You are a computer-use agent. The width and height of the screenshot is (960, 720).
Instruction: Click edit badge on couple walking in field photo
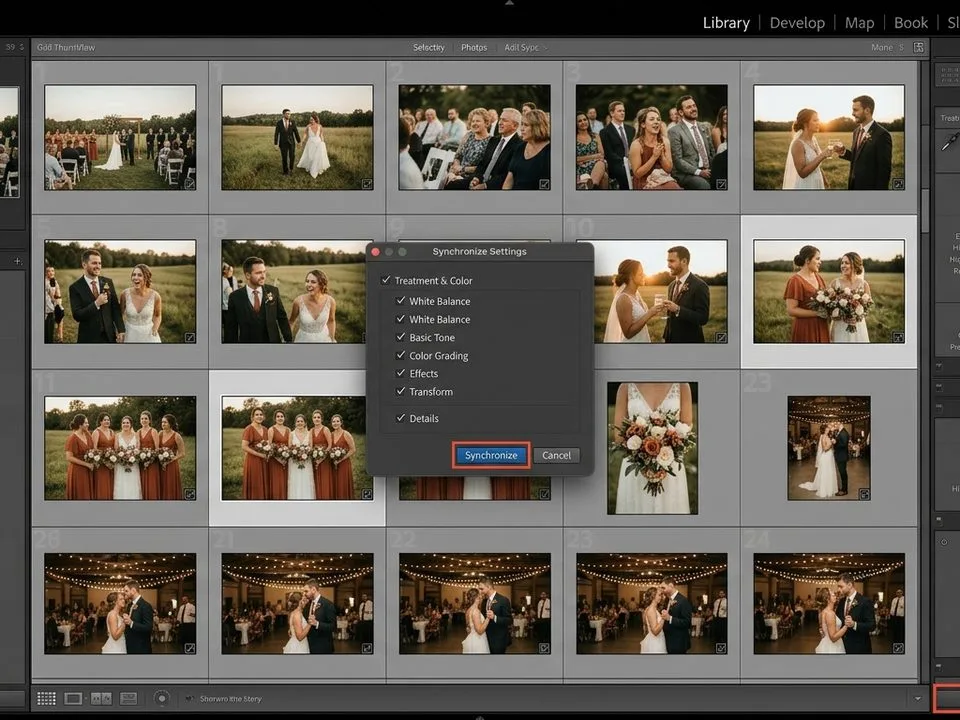tap(367, 183)
